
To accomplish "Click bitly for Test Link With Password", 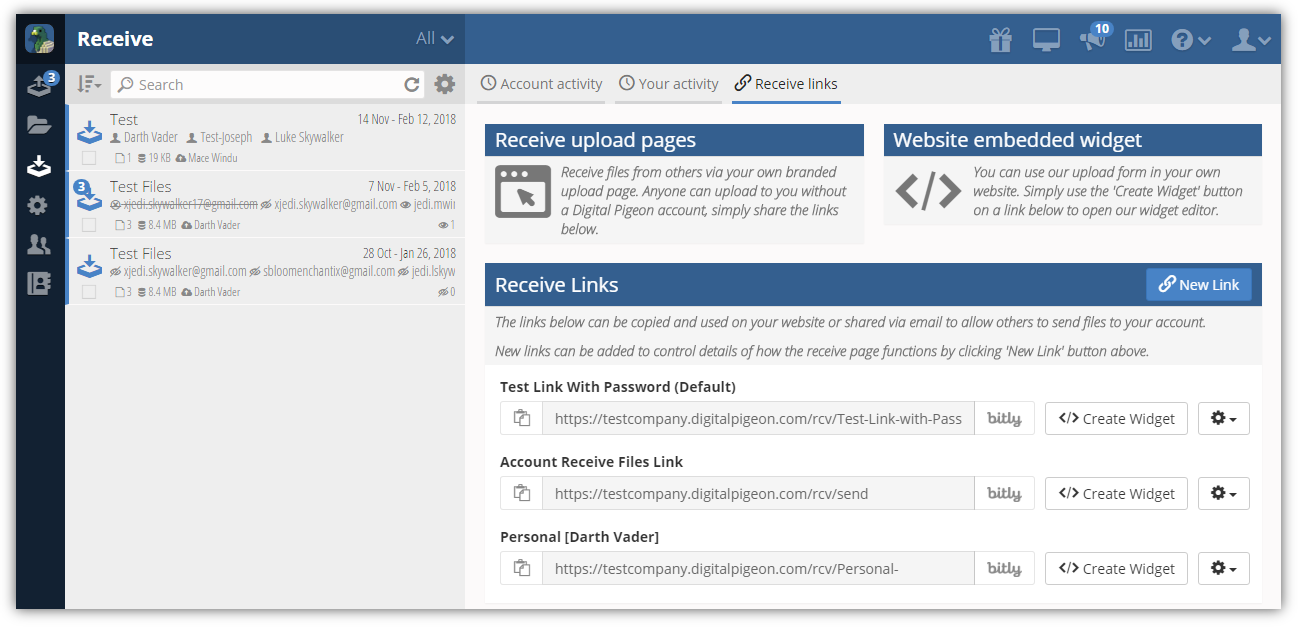I will click(x=1004, y=419).
